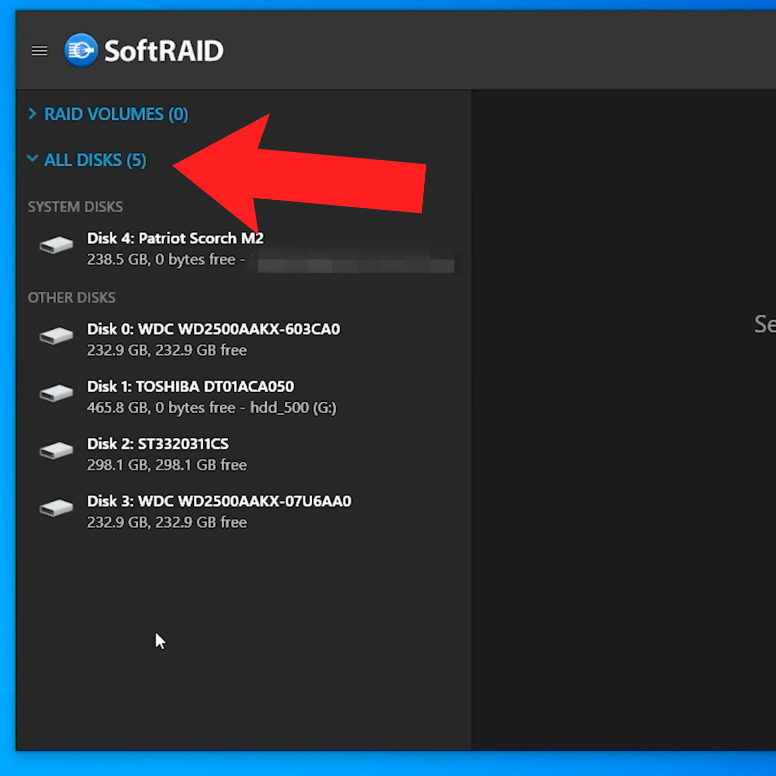Expand the RAID VOLUMES (0) section
Viewport: 776px width, 776px height.
point(32,114)
